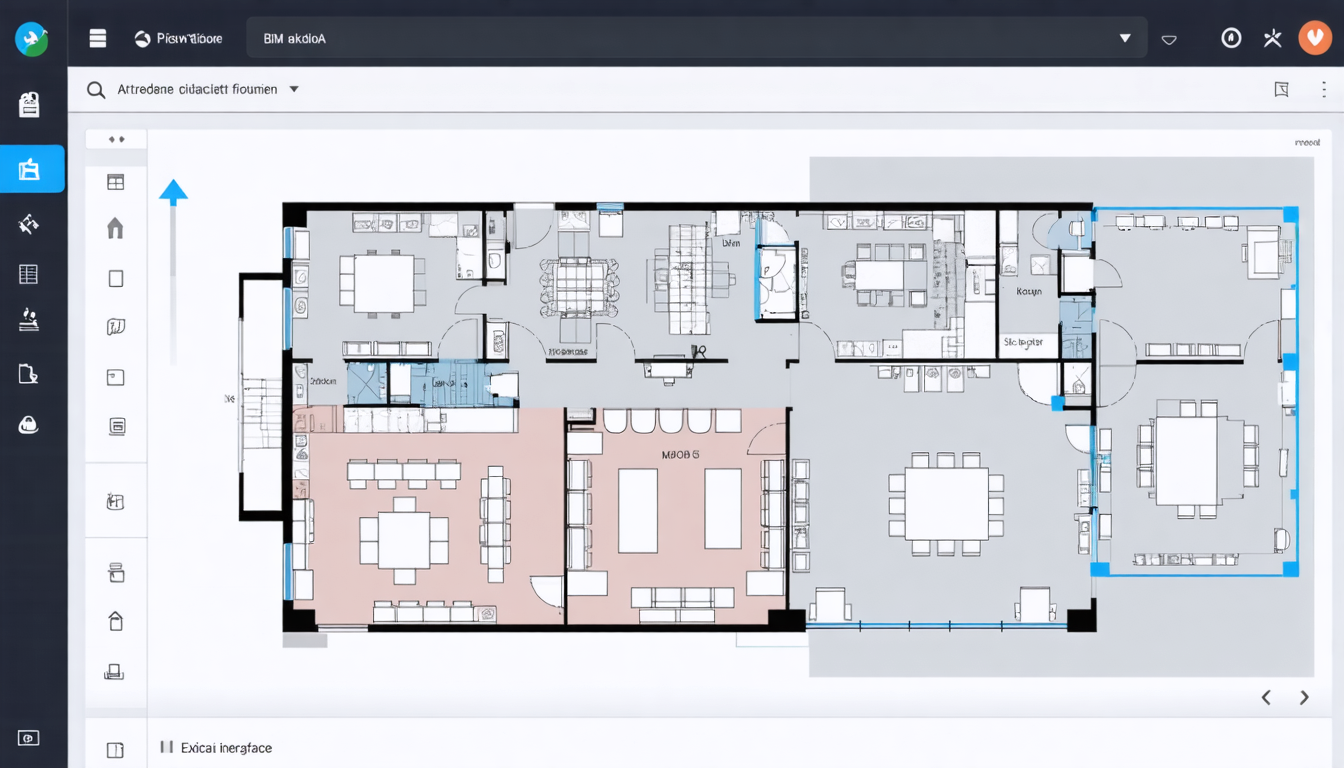Click the 'inreeal' label above the canvas
1344x768 pixels.
(x=1307, y=143)
